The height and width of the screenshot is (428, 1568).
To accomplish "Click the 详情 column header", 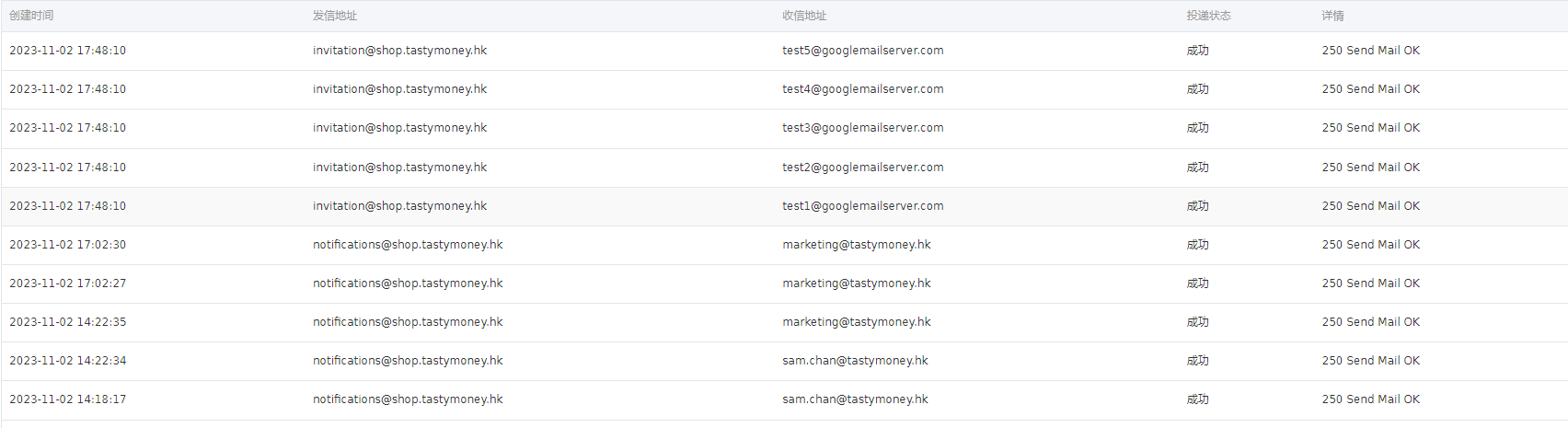I will tap(1333, 16).
